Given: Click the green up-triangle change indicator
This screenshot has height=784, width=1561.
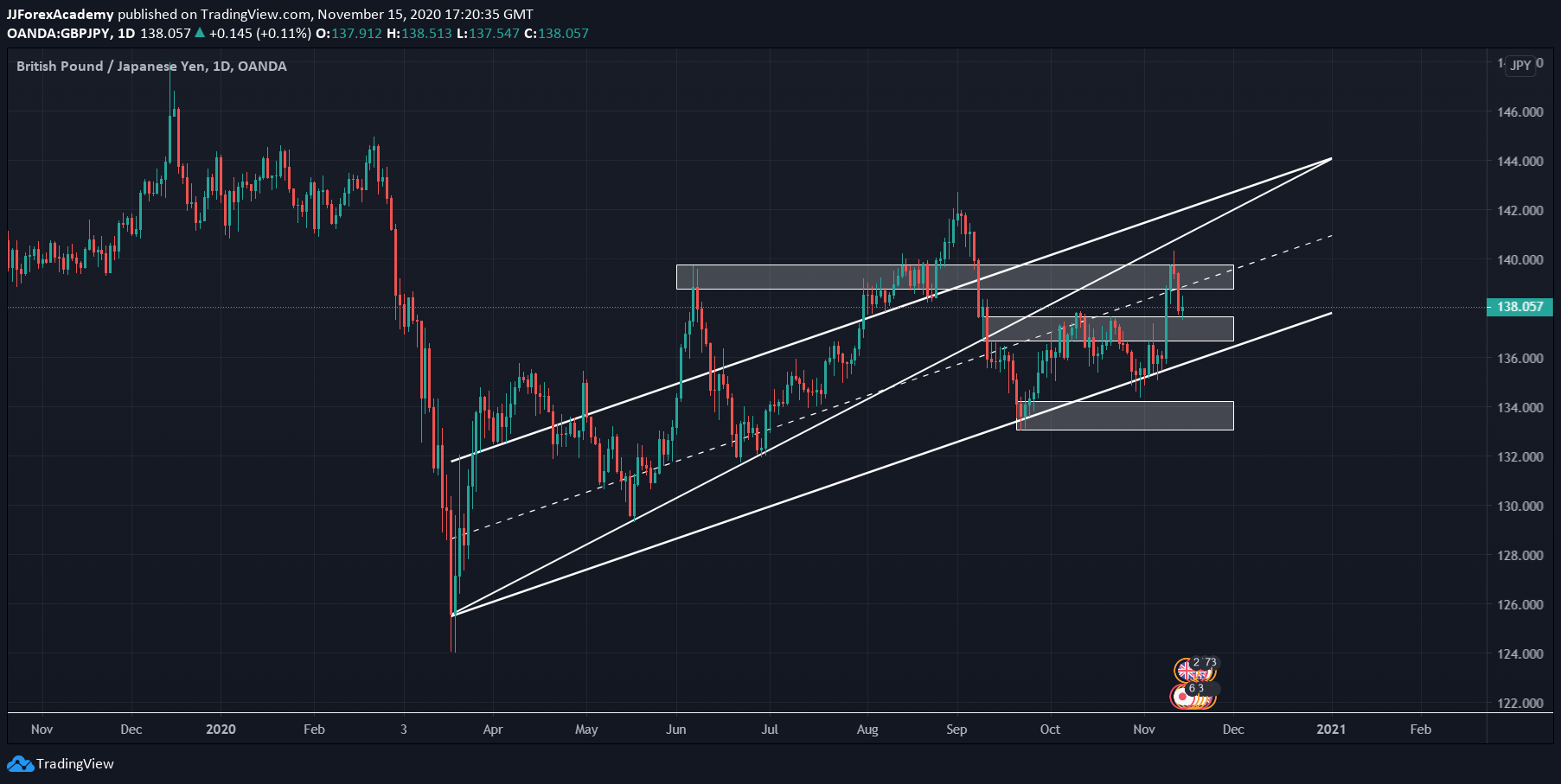Looking at the screenshot, I should pyautogui.click(x=200, y=33).
